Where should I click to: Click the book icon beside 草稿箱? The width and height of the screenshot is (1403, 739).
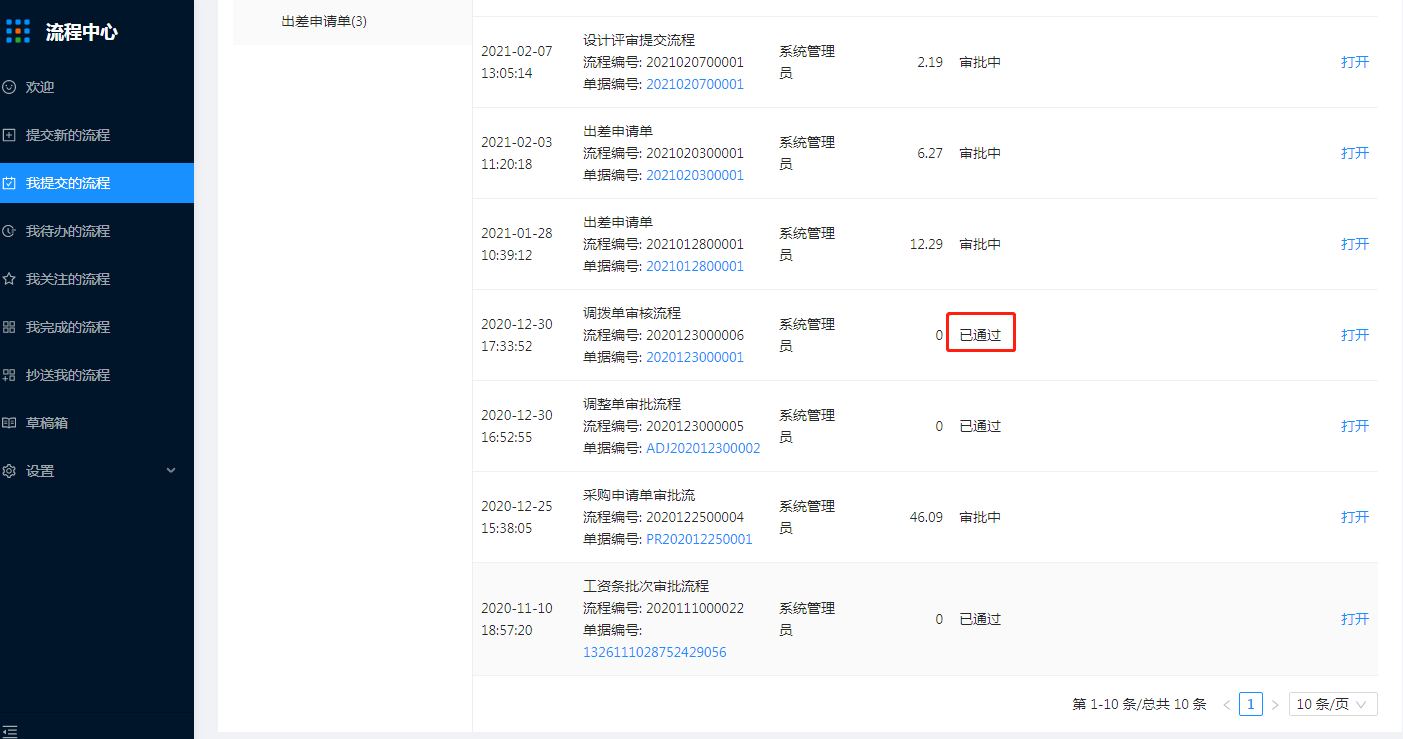[x=9, y=423]
